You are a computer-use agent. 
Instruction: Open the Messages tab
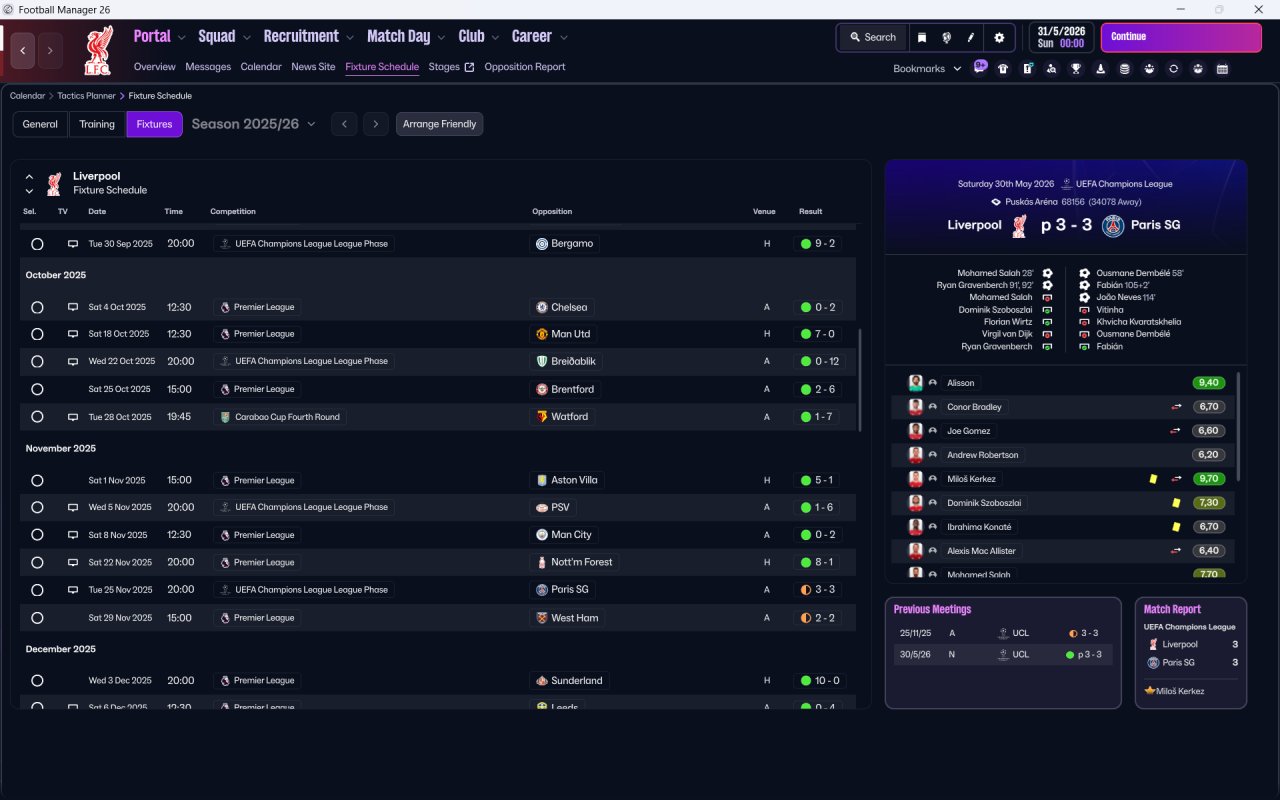click(x=208, y=67)
